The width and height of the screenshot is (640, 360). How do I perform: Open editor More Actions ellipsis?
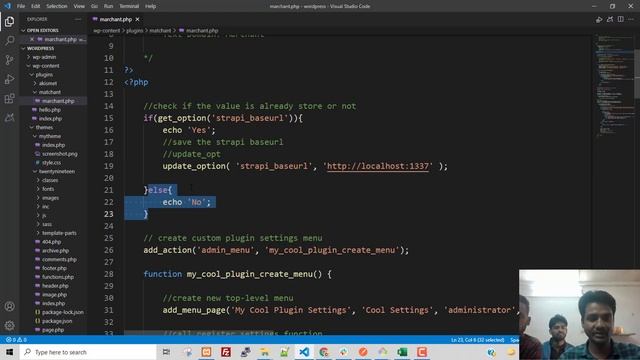631,19
